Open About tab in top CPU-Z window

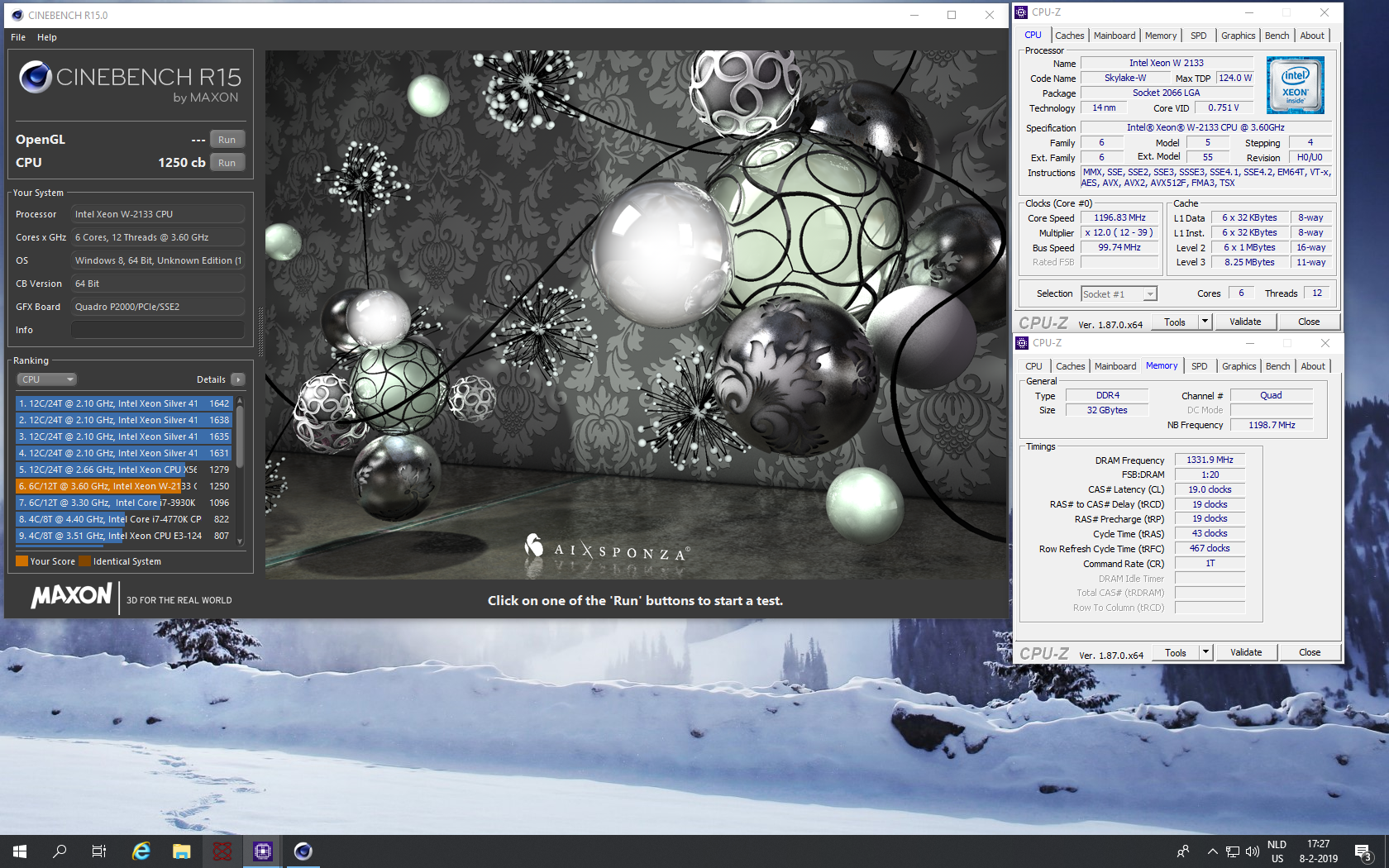[x=1312, y=36]
